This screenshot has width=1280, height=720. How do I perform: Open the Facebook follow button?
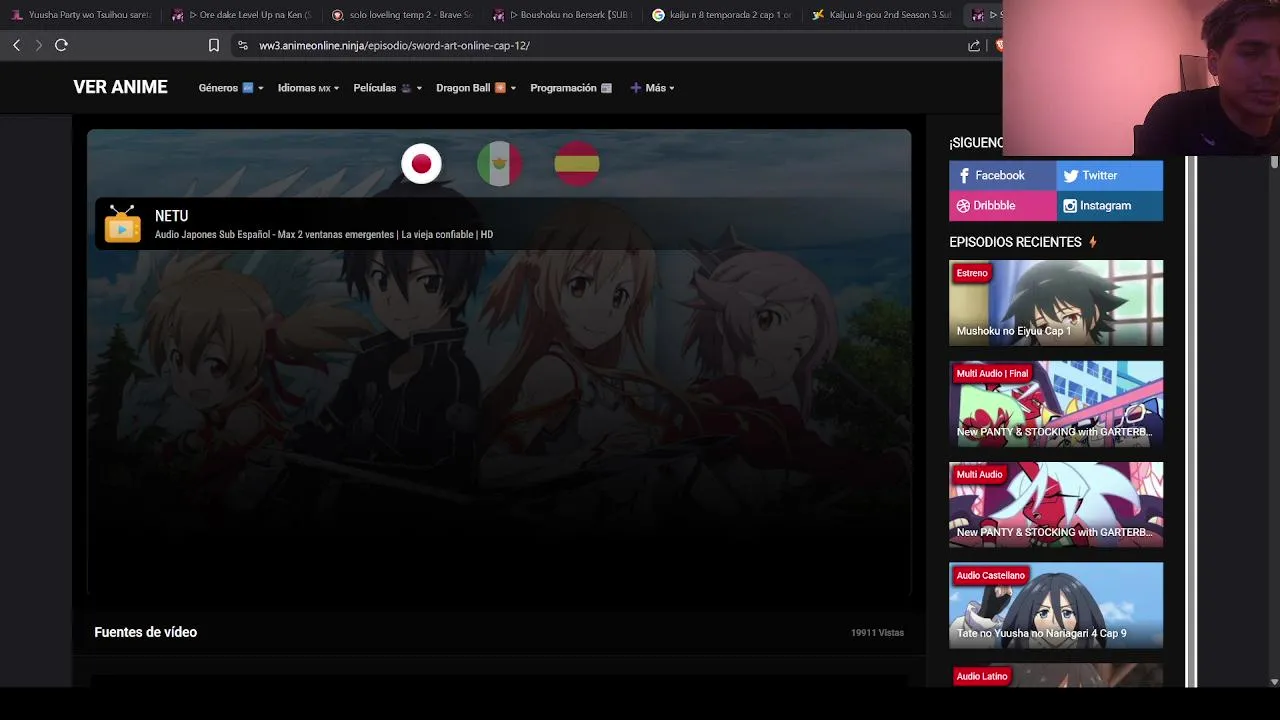point(1002,175)
